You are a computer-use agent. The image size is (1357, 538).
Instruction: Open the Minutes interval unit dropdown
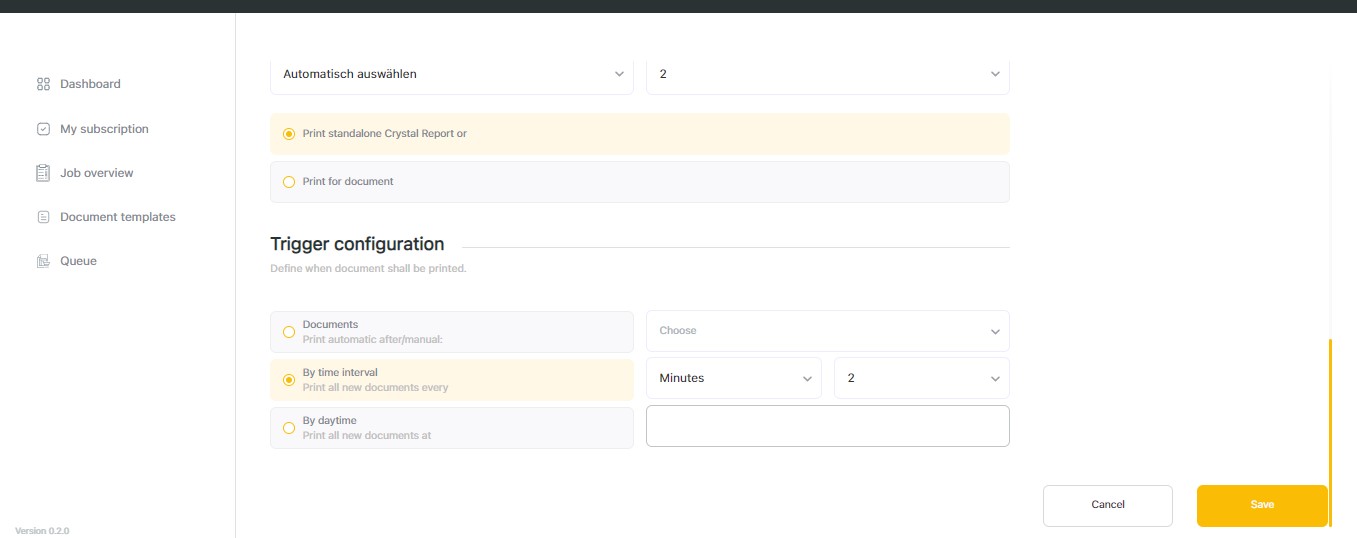click(733, 378)
